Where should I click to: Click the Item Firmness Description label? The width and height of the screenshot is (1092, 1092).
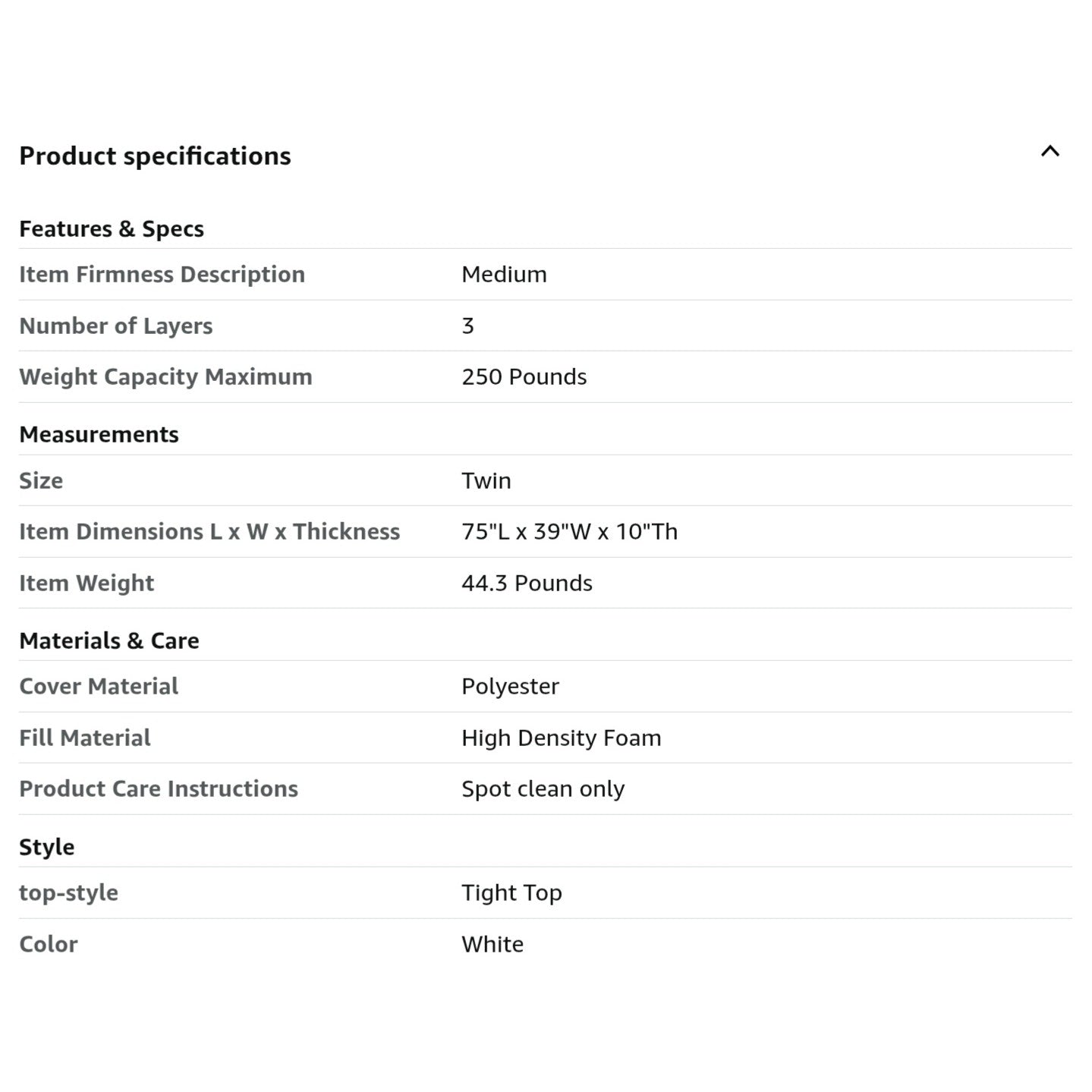[162, 275]
